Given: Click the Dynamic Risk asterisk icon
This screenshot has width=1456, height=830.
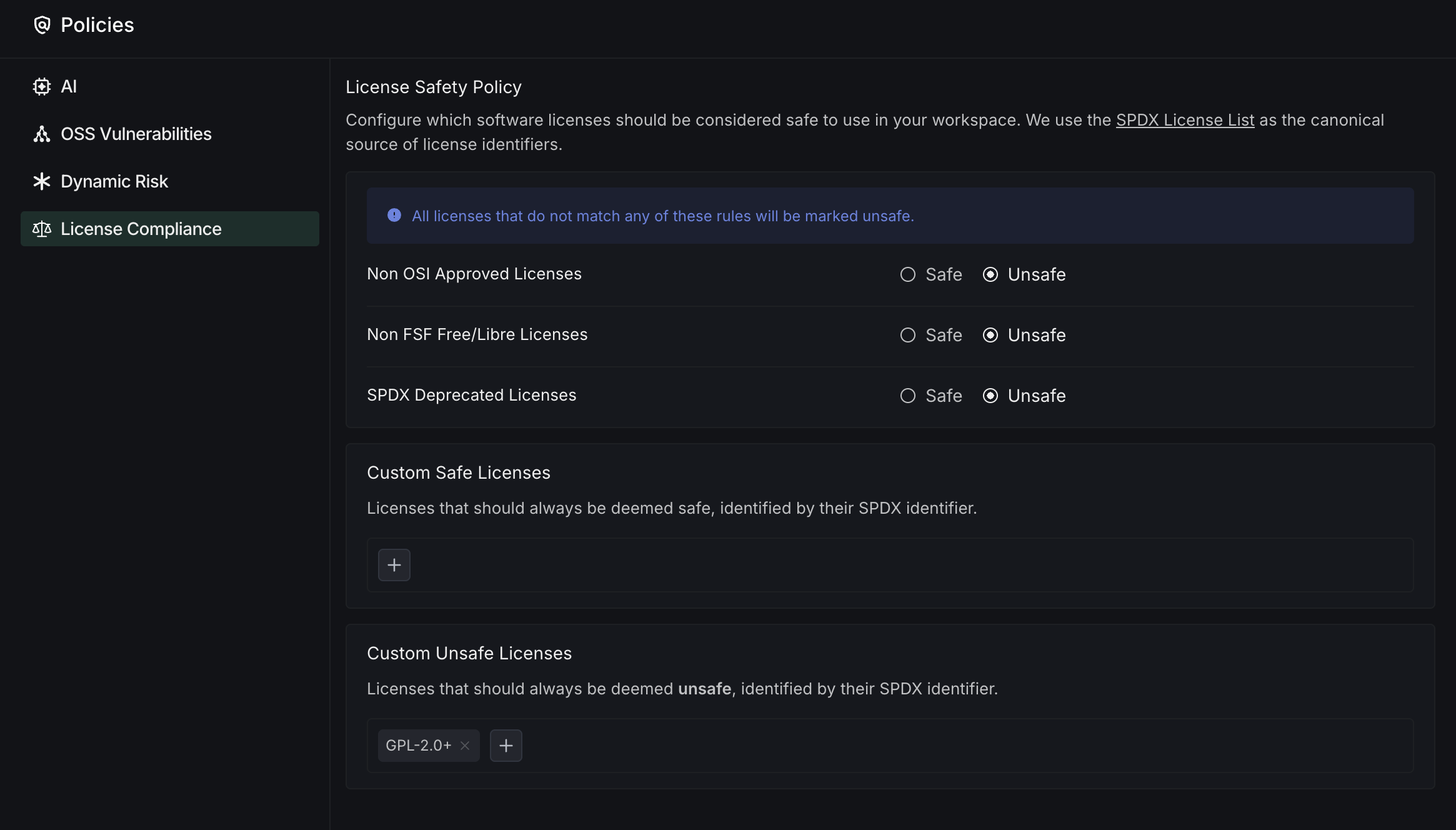Looking at the screenshot, I should point(42,181).
